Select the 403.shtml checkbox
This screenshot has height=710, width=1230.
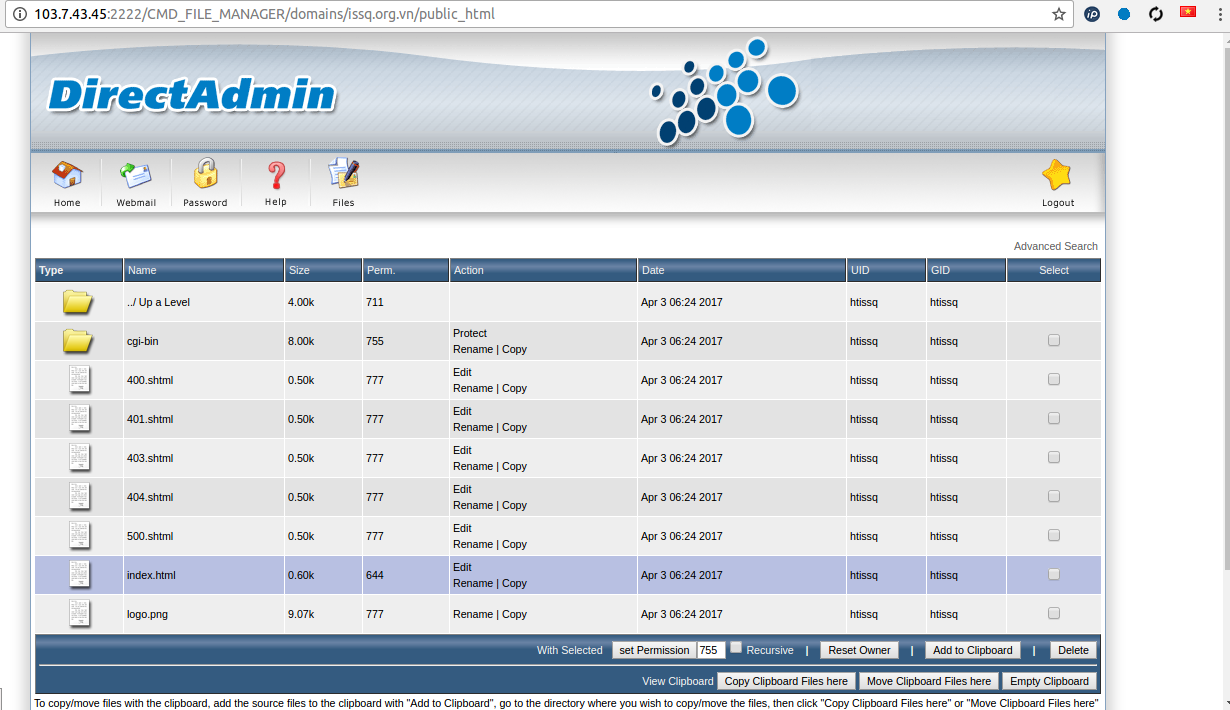1054,457
